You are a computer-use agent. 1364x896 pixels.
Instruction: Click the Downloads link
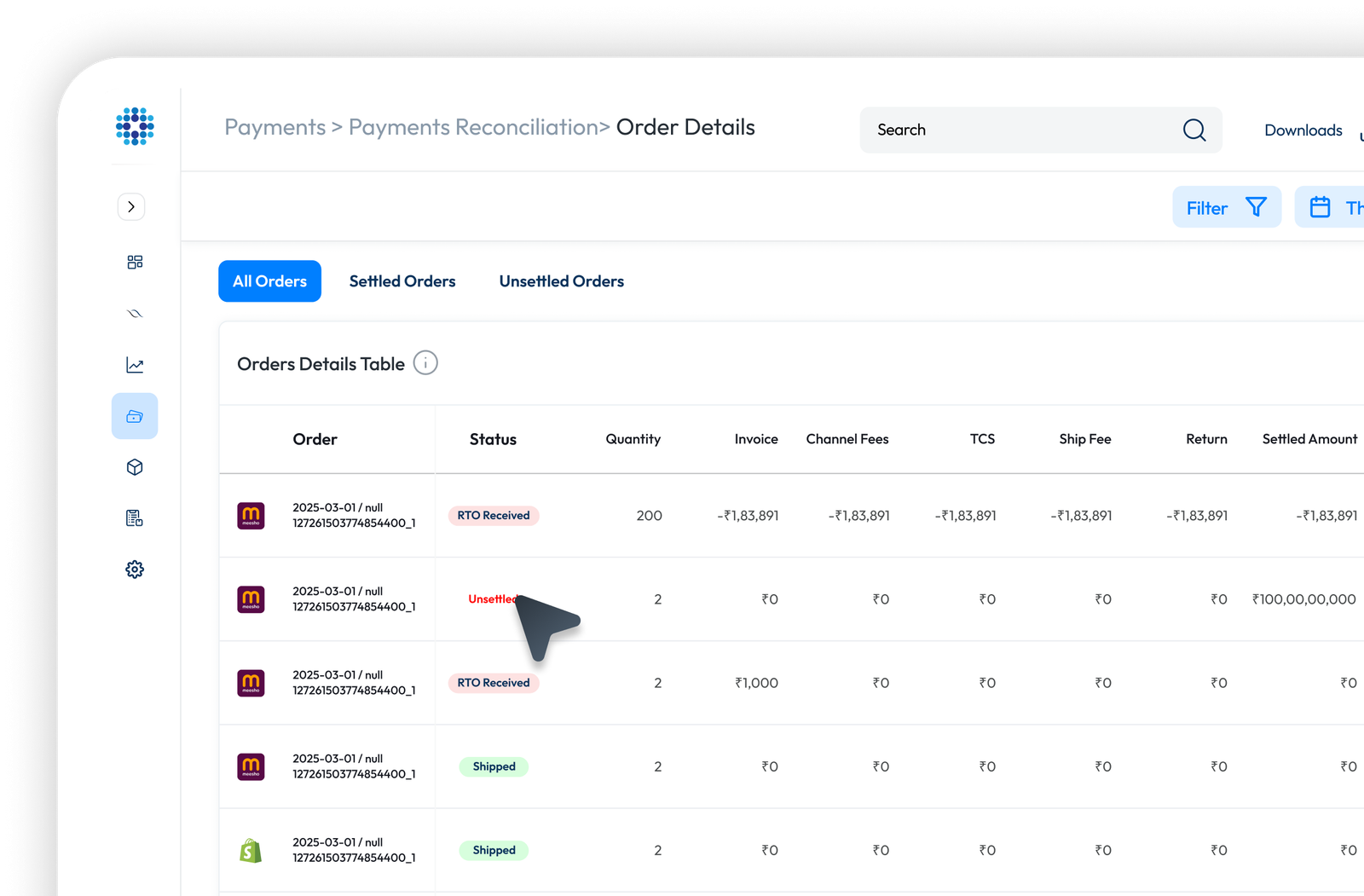coord(1303,130)
